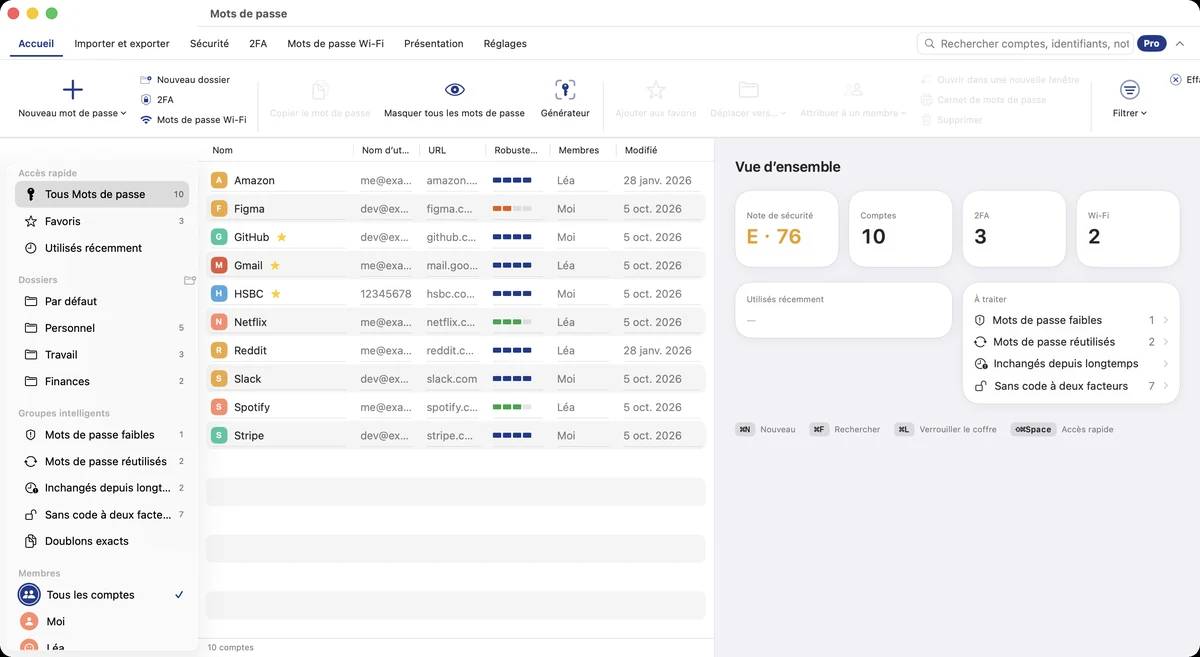The image size is (1200, 657).
Task: Toggle the favorite star on the GitHub row
Action: [x=282, y=237]
